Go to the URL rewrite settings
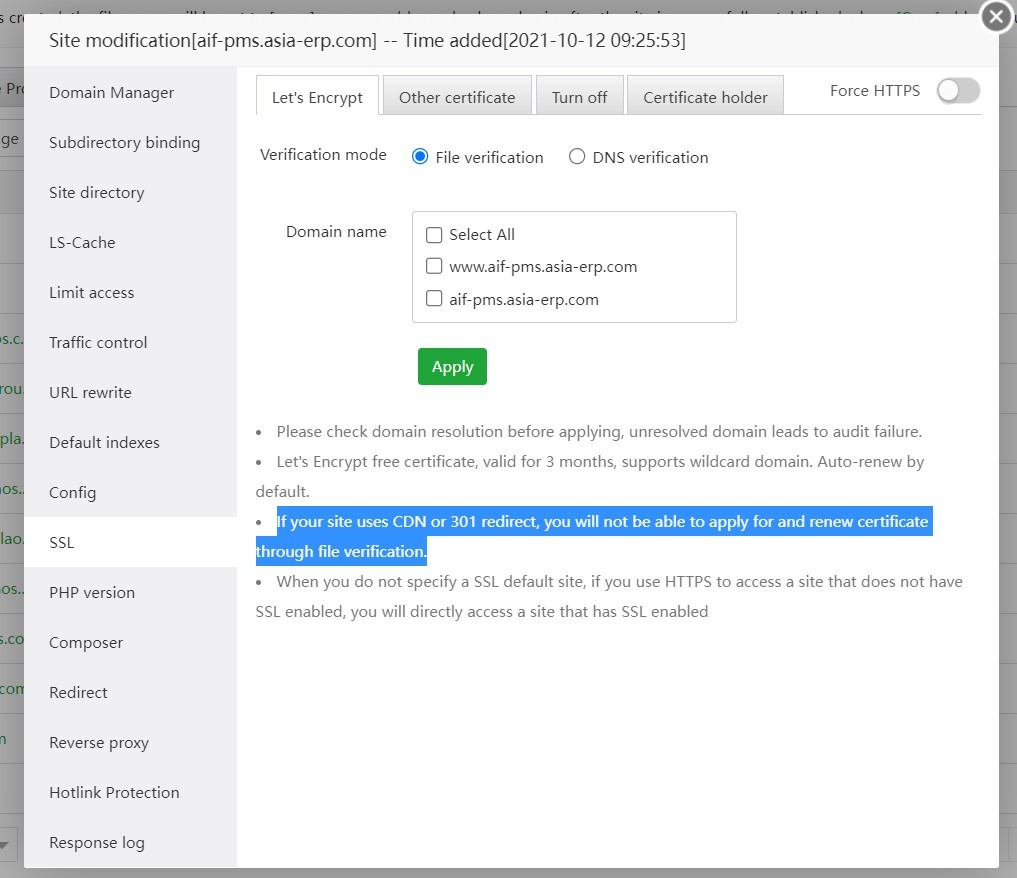The width and height of the screenshot is (1017, 878). 91,393
